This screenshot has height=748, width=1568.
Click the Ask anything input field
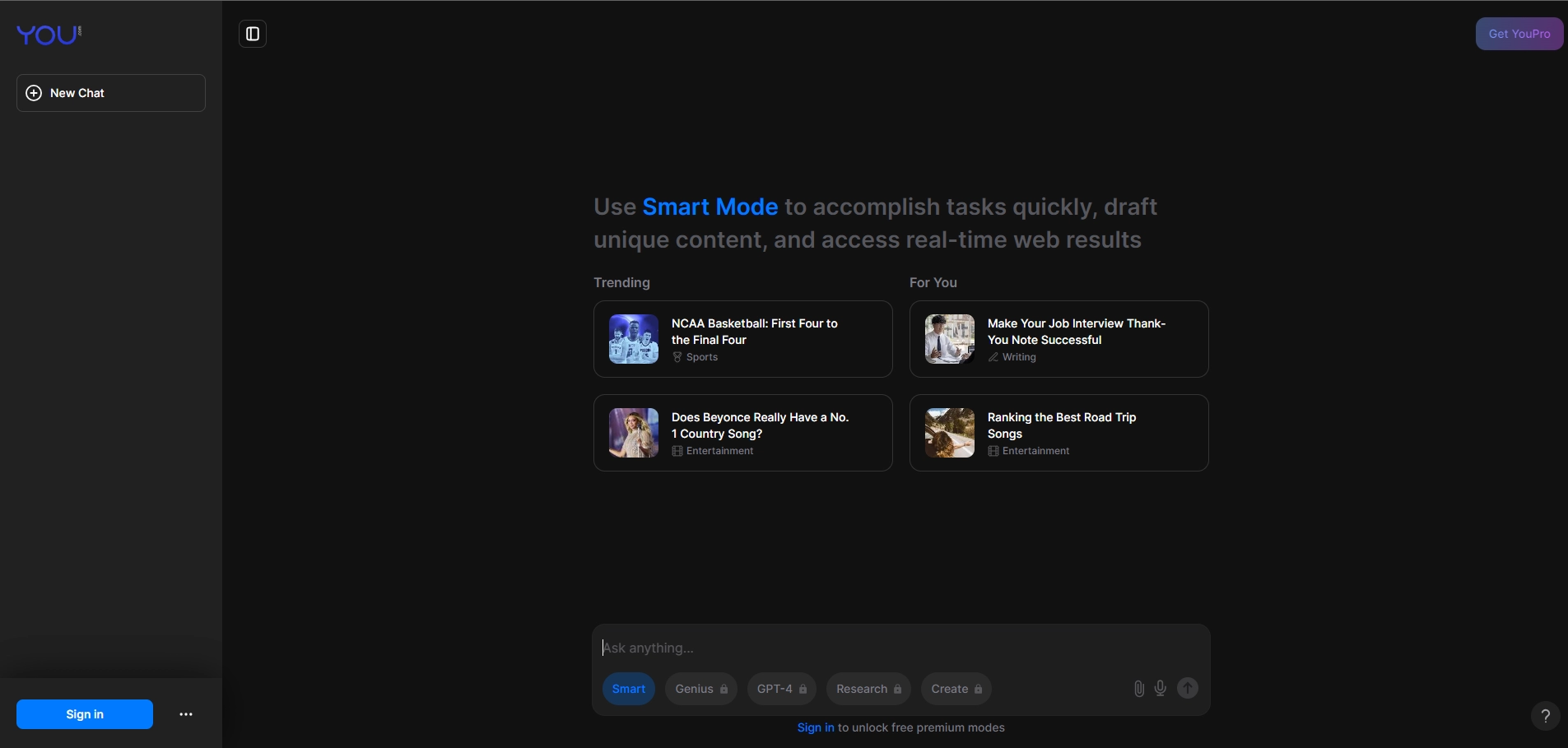(900, 648)
